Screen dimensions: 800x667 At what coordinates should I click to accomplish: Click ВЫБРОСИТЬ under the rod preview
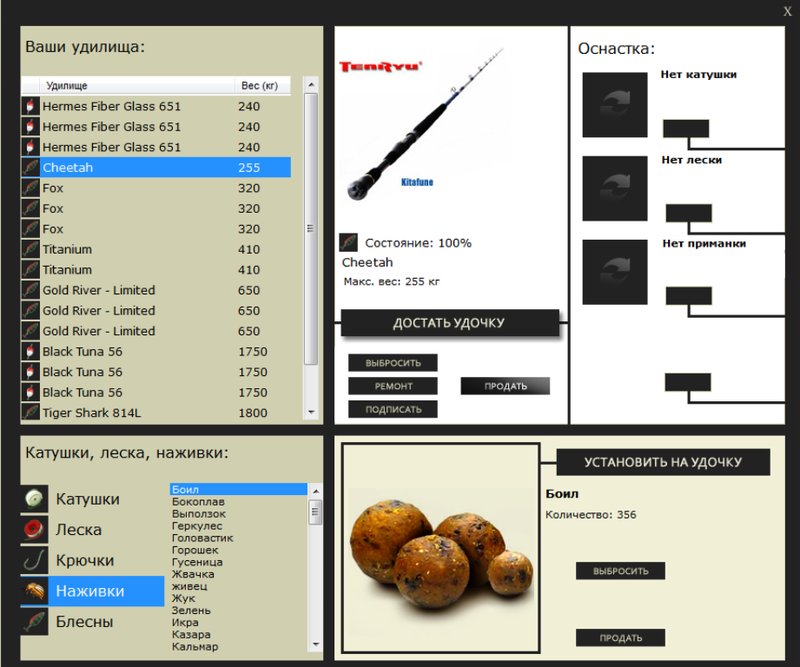click(x=393, y=363)
